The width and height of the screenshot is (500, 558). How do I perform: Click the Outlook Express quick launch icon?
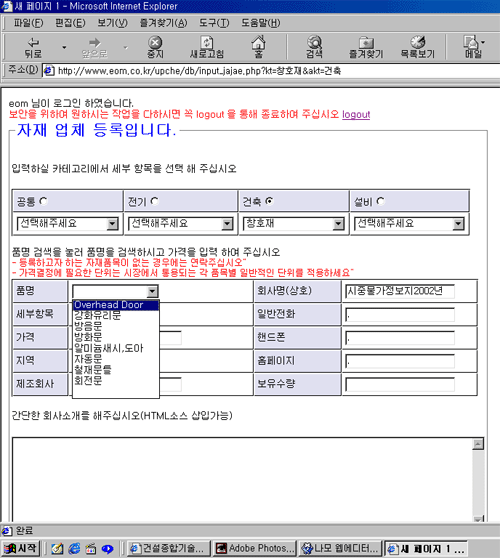[x=57, y=548]
